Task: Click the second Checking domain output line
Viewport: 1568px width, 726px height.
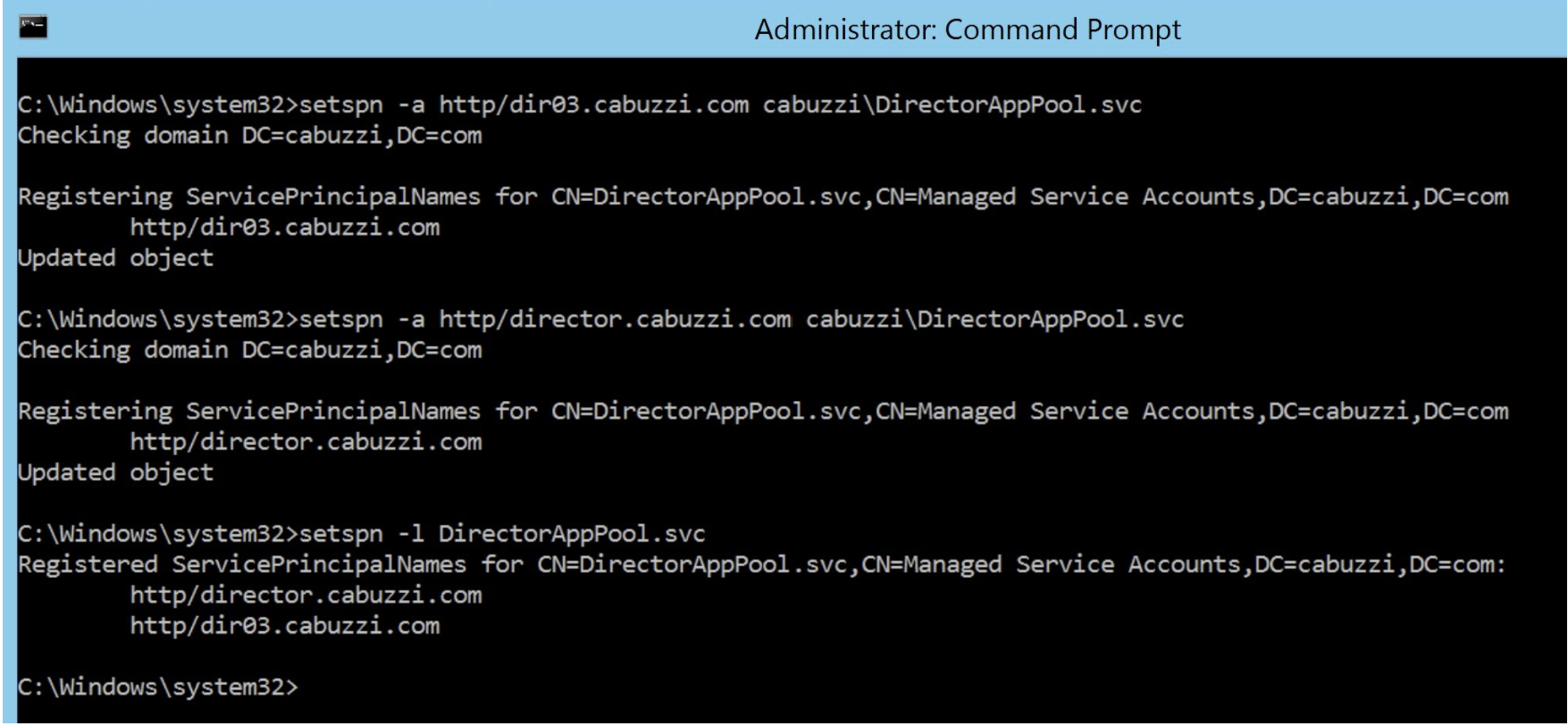Action: coord(249,350)
